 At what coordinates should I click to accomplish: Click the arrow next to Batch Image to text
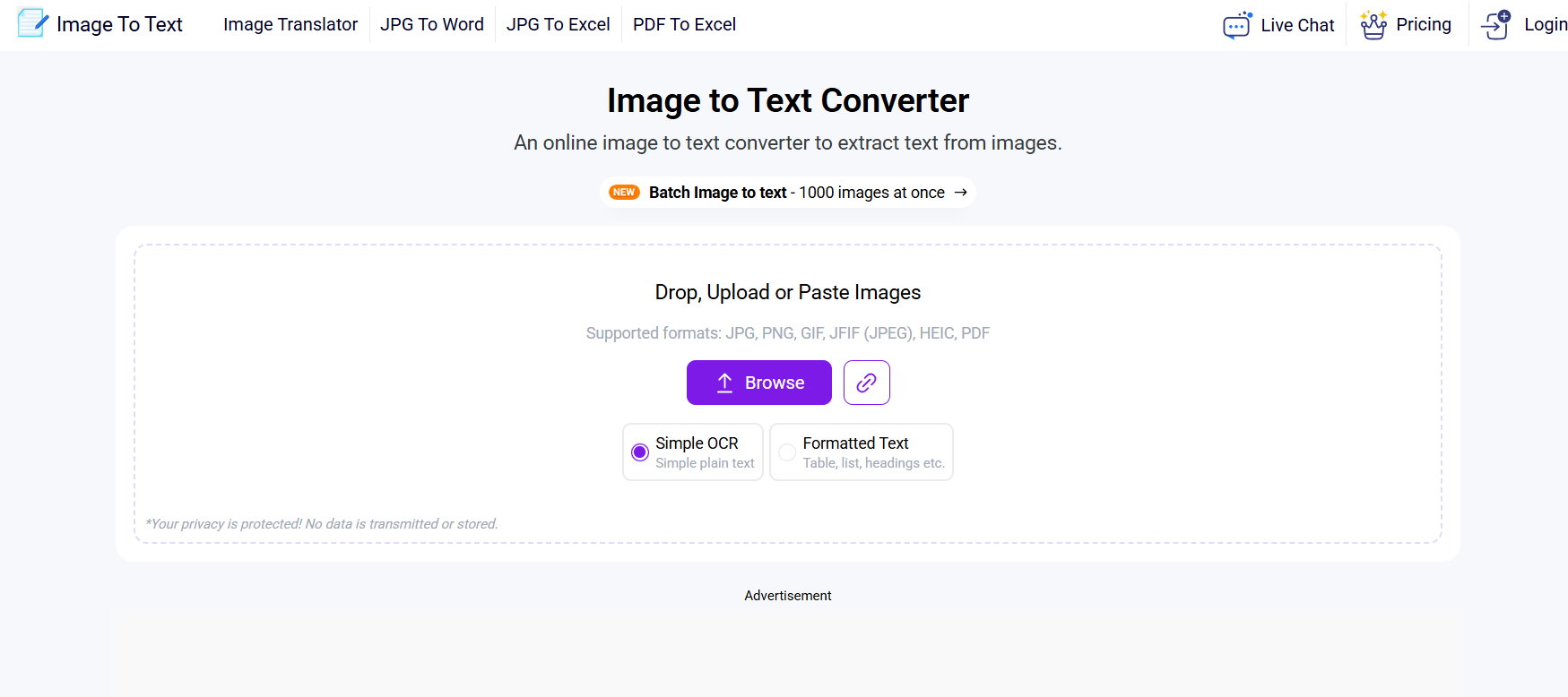point(960,193)
